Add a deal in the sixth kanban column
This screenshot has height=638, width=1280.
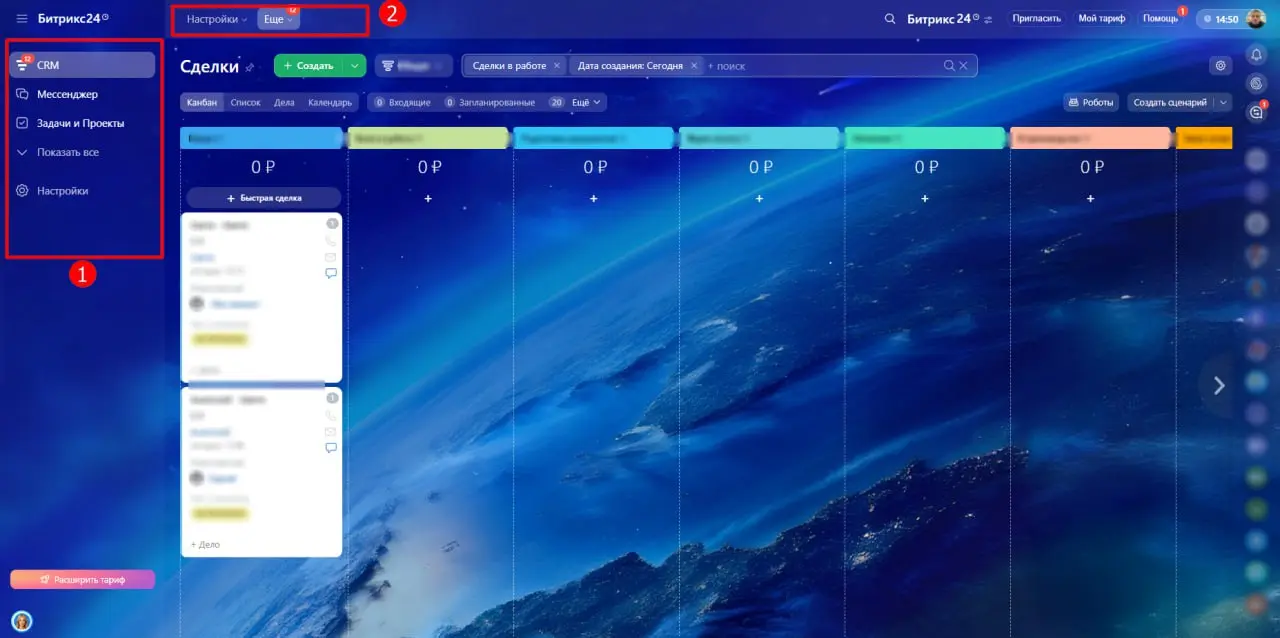point(1091,199)
